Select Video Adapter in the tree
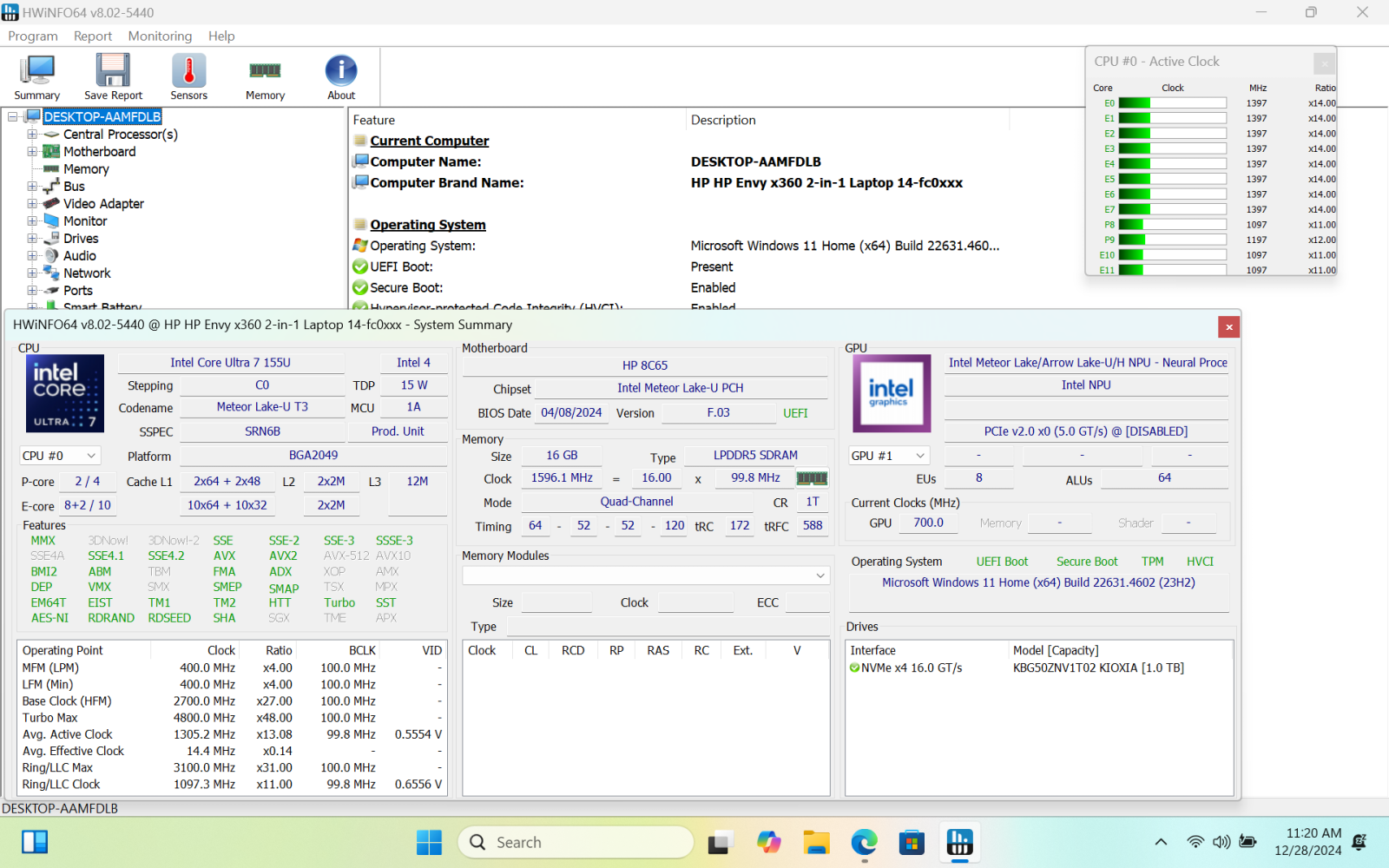 coord(103,204)
